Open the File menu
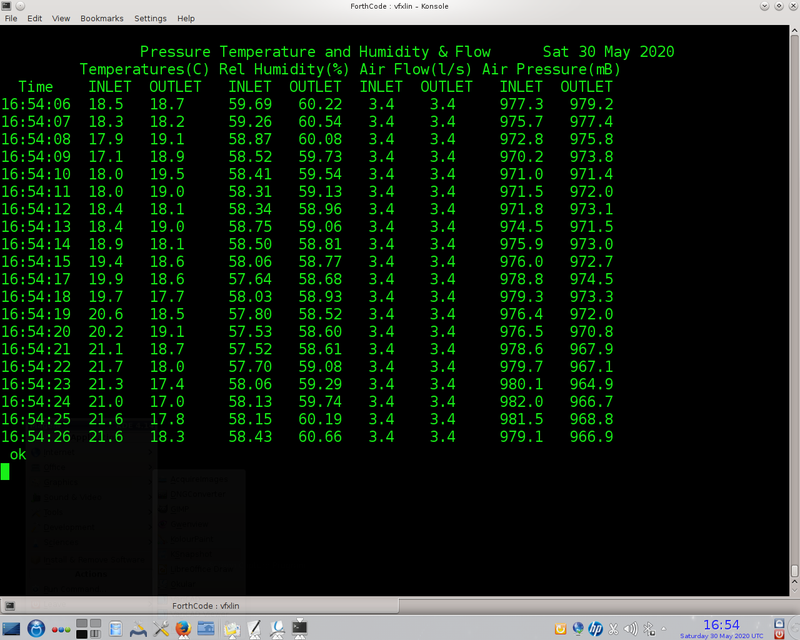800x640 pixels. (11, 17)
